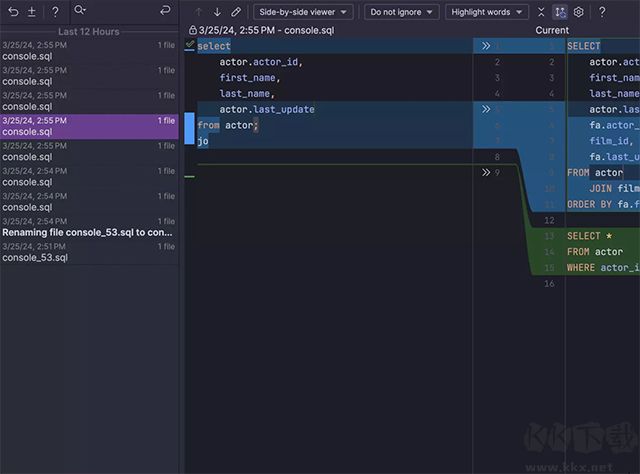Accept the change arrow on the actor.last_update line
Image resolution: width=640 pixels, height=474 pixels.
[486, 109]
